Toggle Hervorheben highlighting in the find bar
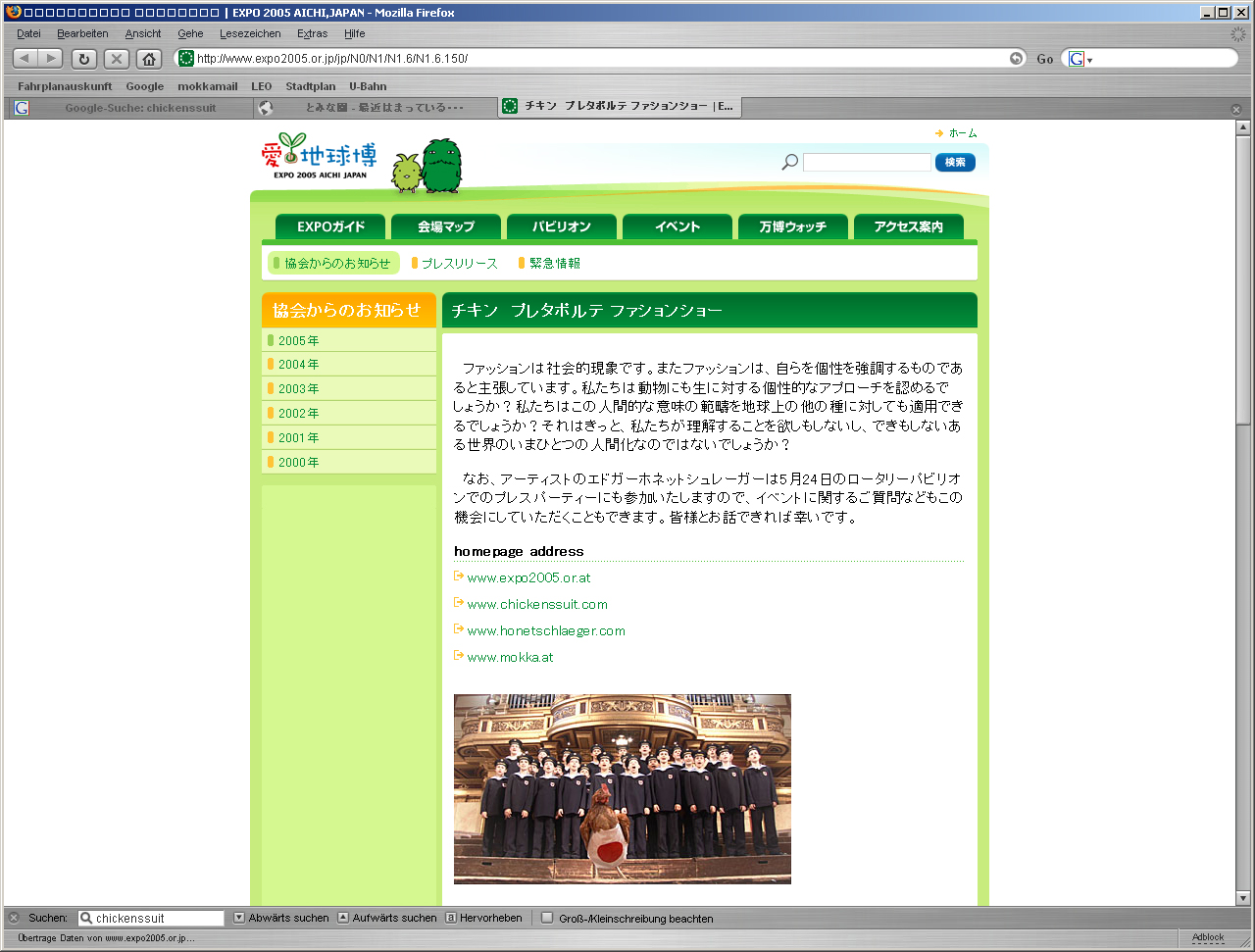 pyautogui.click(x=483, y=918)
